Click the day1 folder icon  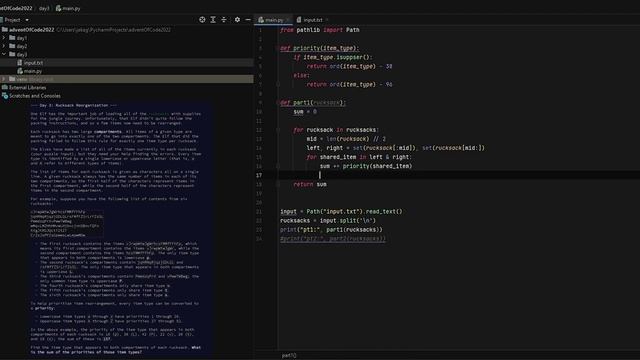click(12, 38)
